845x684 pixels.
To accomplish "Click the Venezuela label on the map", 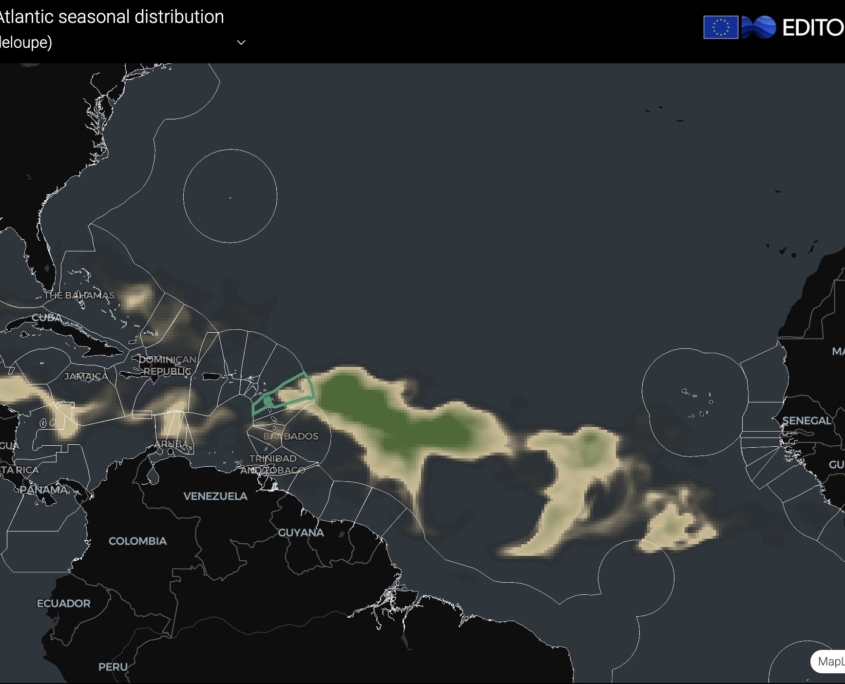I will tap(215, 496).
